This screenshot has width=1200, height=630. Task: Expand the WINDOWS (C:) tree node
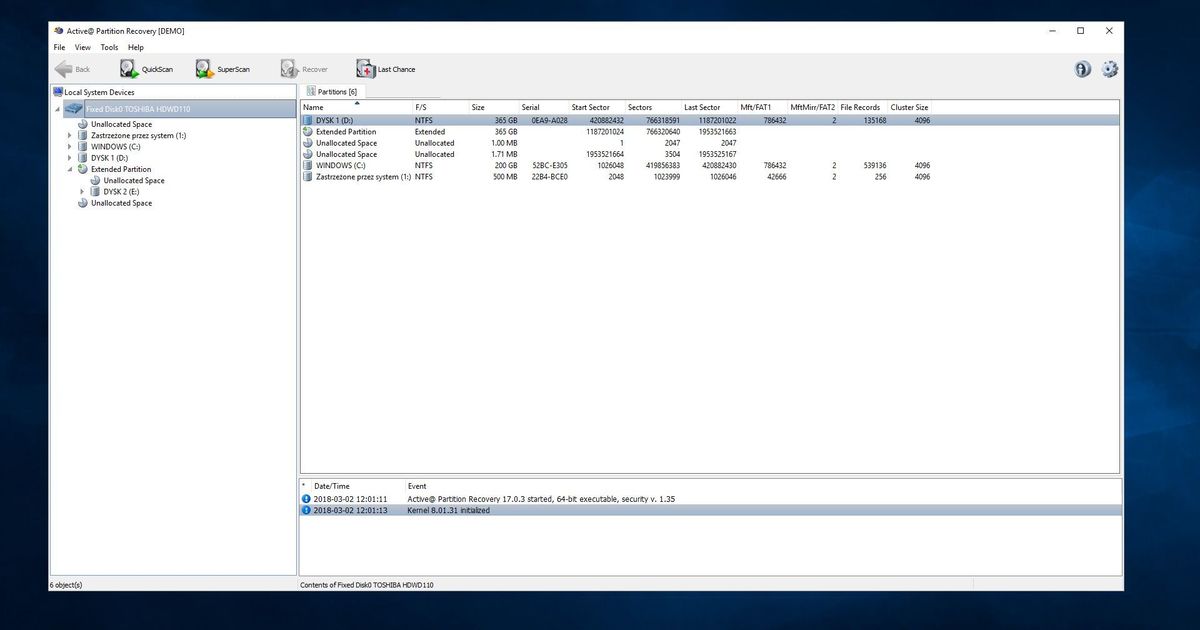click(70, 146)
